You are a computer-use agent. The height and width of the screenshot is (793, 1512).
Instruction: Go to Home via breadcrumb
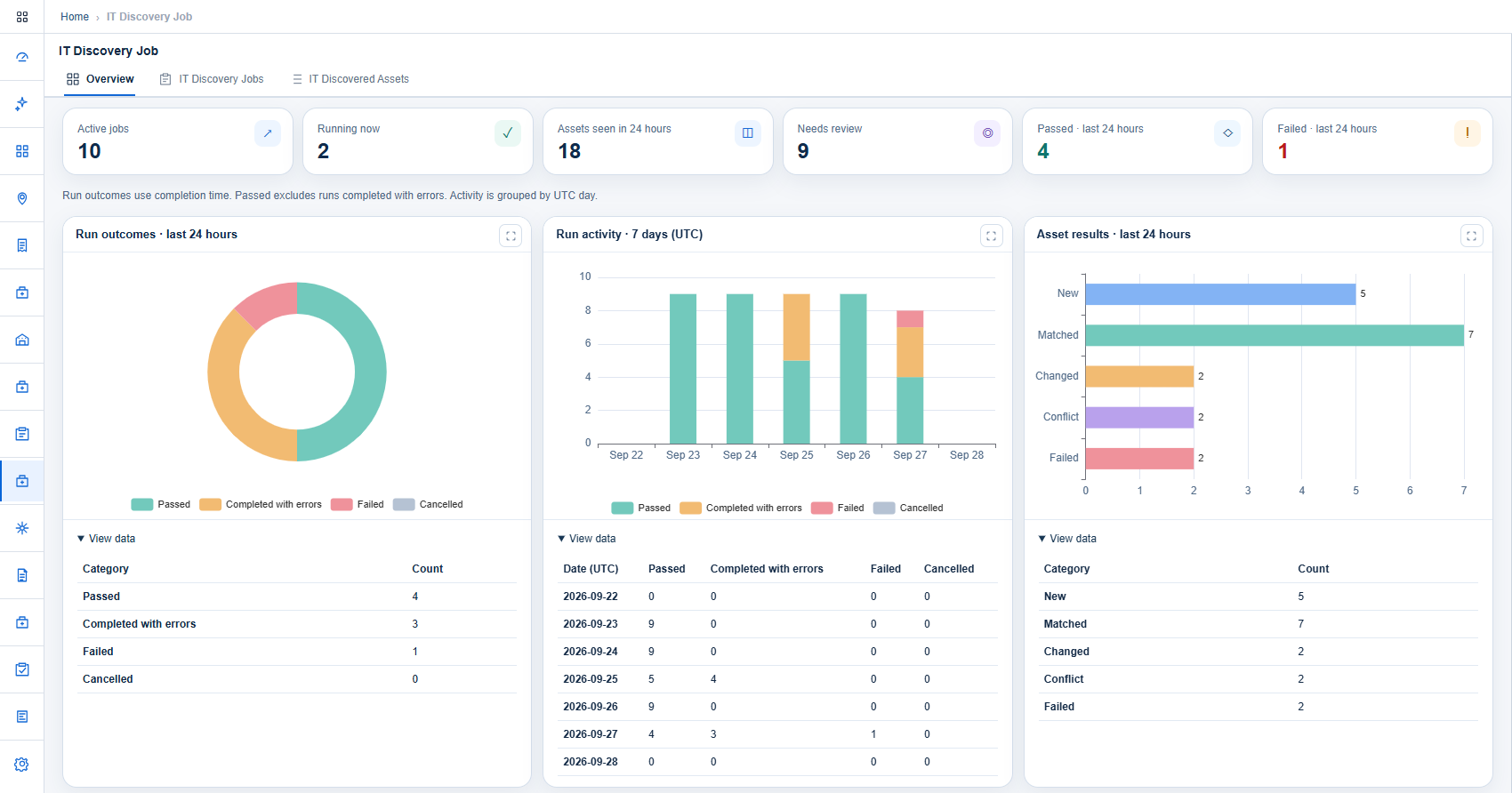[x=75, y=17]
